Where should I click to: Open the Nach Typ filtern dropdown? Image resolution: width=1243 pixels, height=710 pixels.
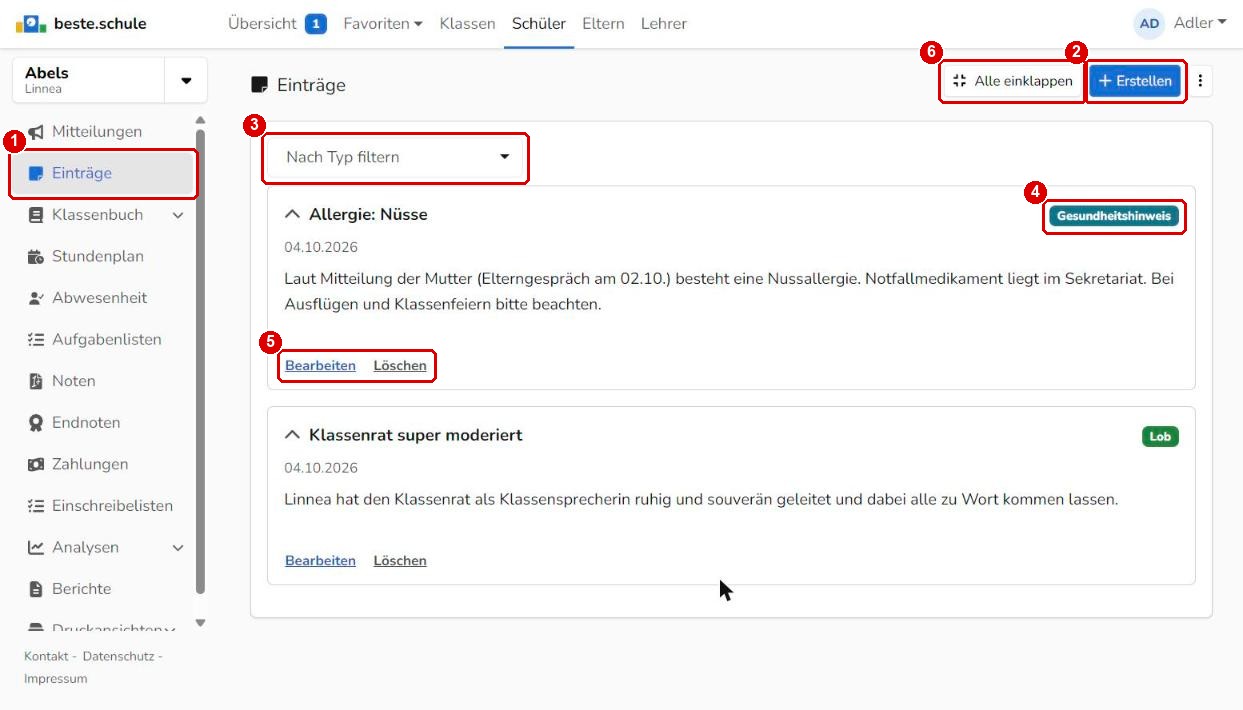coord(396,157)
